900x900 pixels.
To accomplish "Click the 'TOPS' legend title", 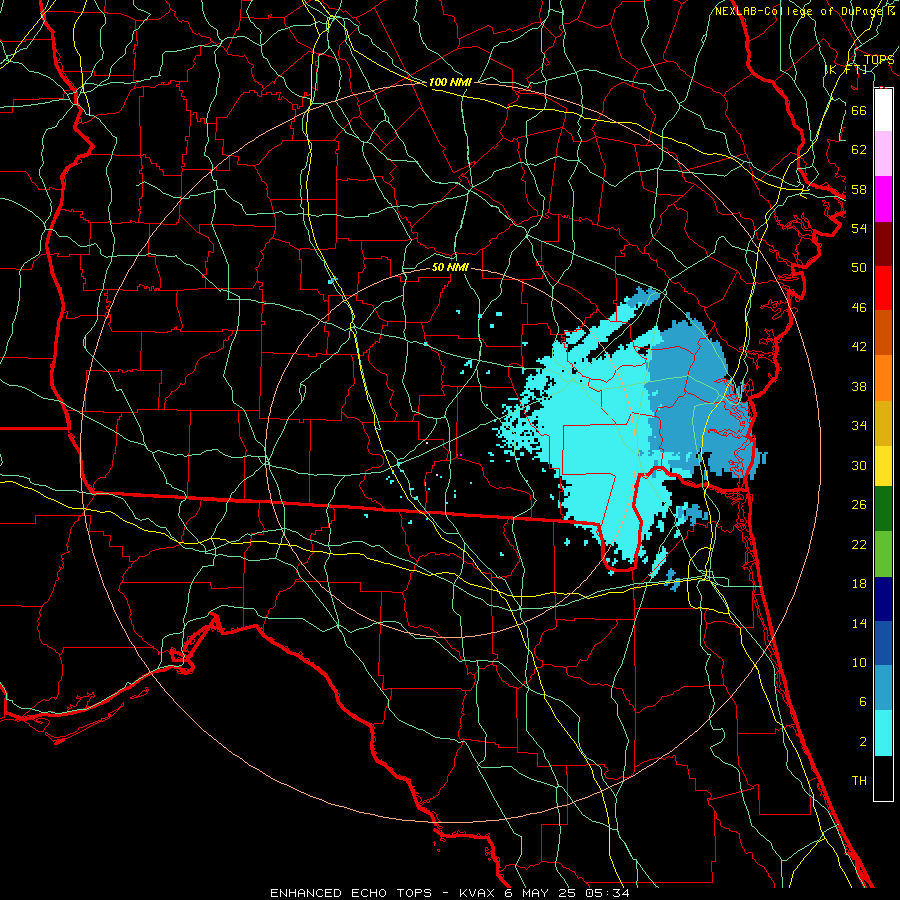I will [x=879, y=59].
